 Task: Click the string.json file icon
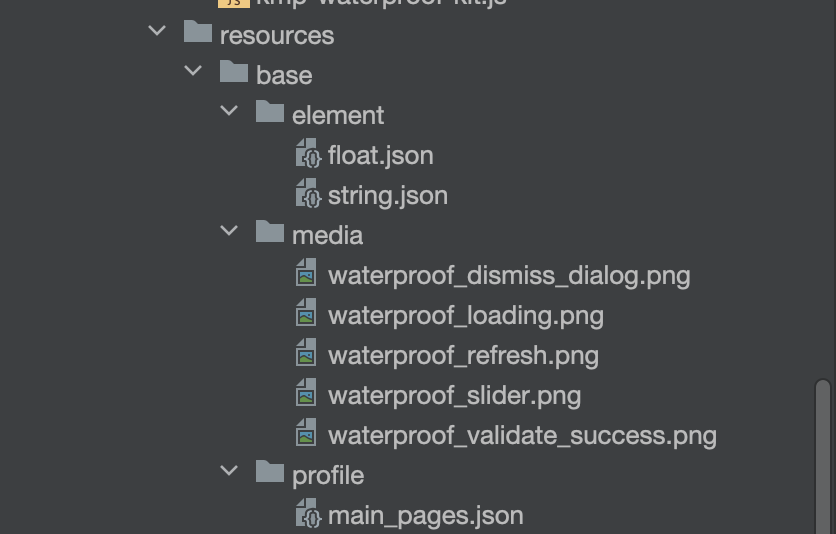[309, 193]
